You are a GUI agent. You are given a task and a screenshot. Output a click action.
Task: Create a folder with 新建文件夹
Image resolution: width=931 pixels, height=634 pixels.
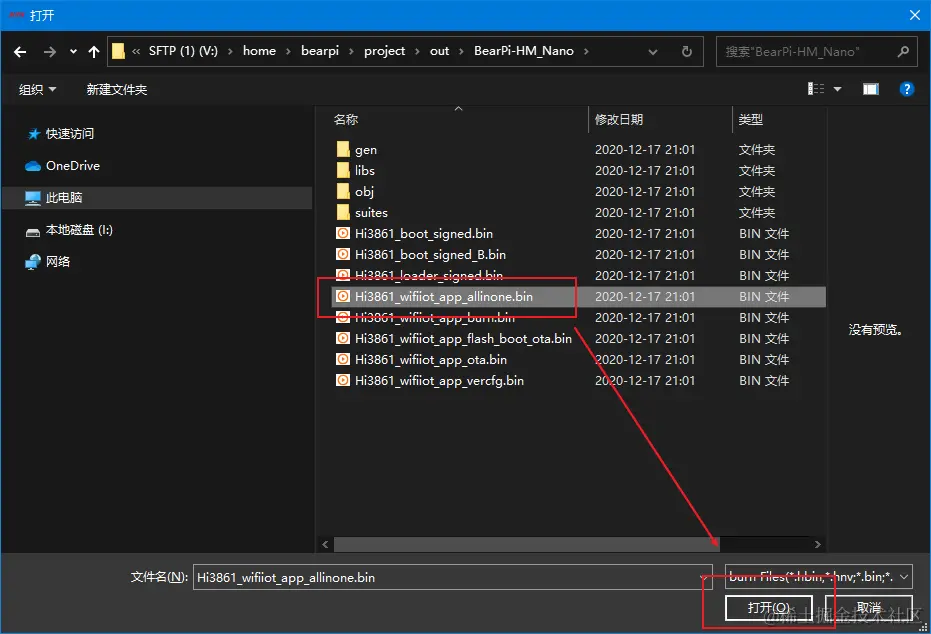pyautogui.click(x=116, y=89)
